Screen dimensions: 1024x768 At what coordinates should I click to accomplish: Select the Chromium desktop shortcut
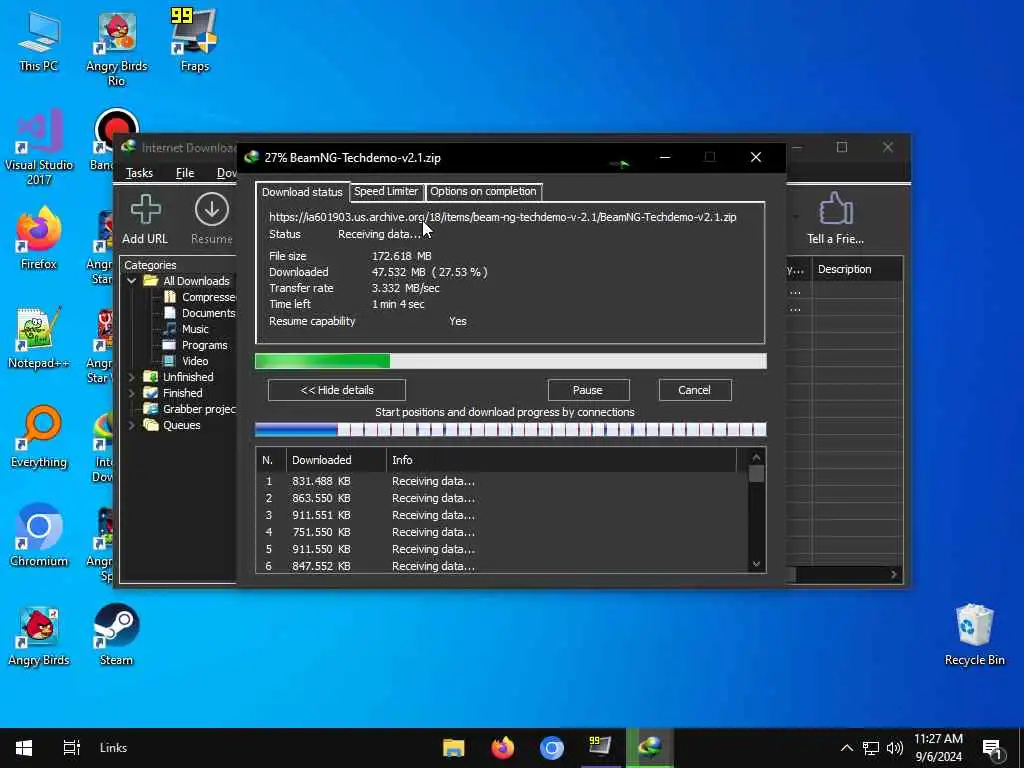tap(39, 537)
